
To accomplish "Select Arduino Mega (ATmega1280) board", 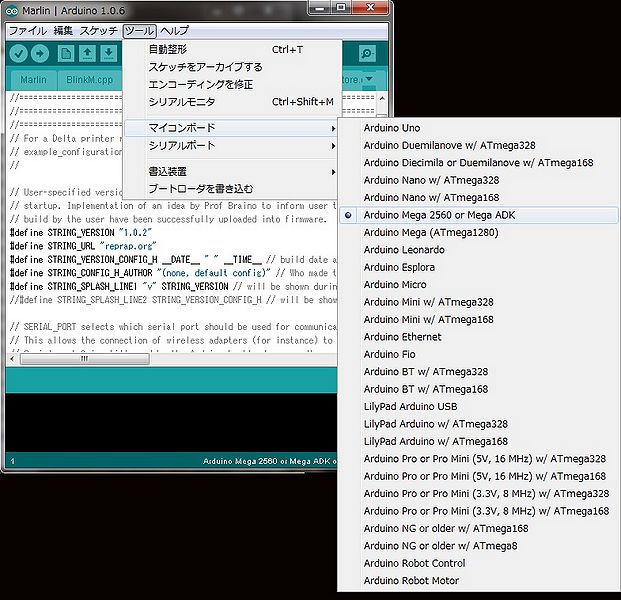I will 478,232.
